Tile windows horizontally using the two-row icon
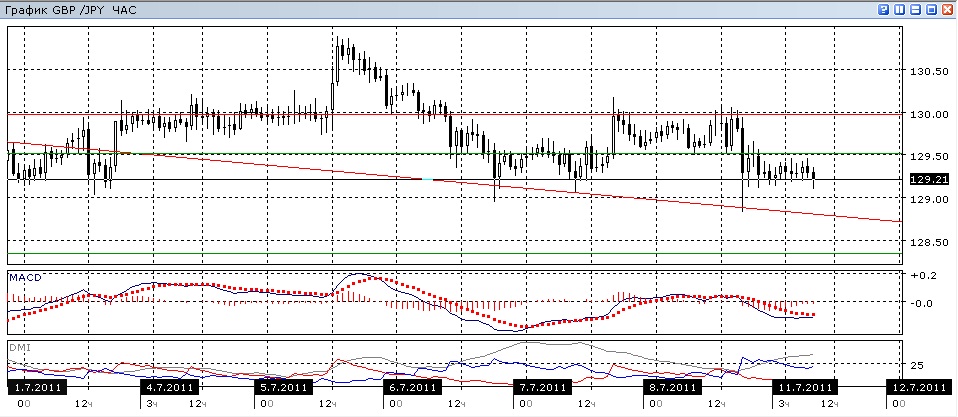Screen dimensions: 958x417 [x=916, y=10]
